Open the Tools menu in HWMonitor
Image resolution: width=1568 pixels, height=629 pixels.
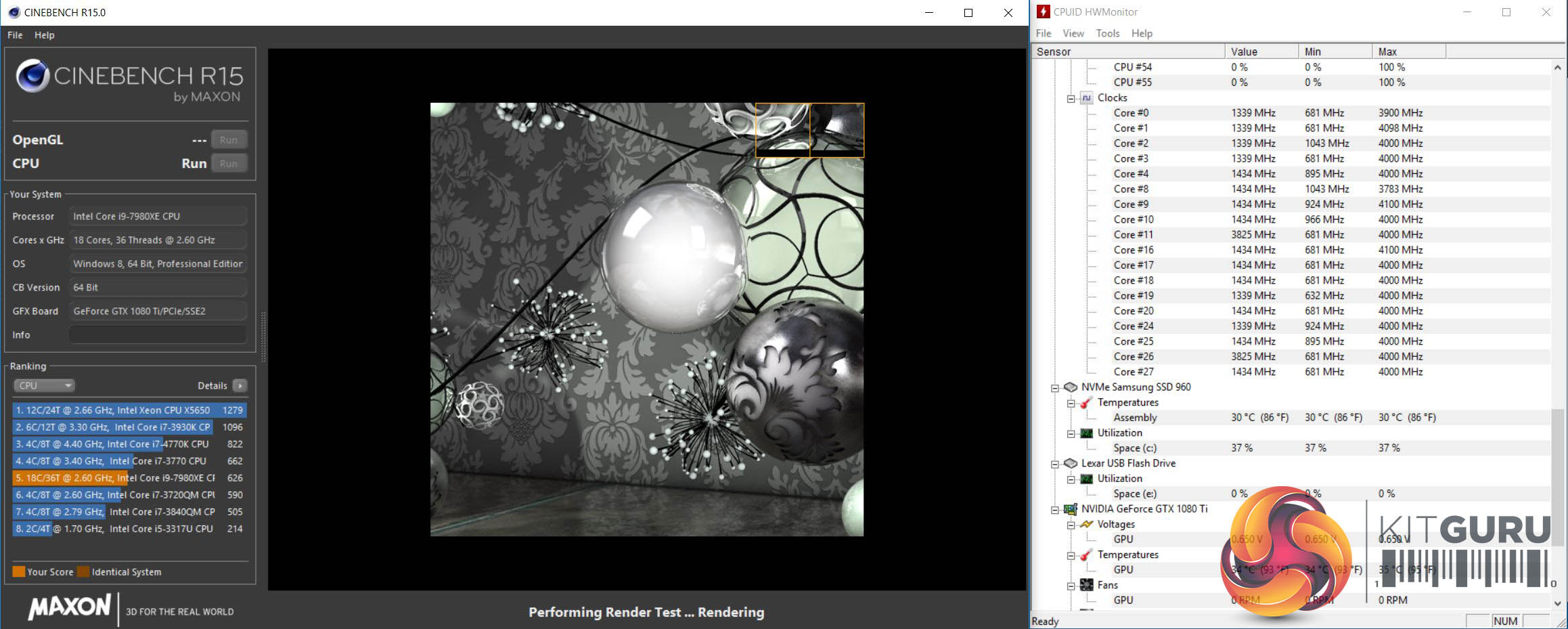click(1107, 33)
